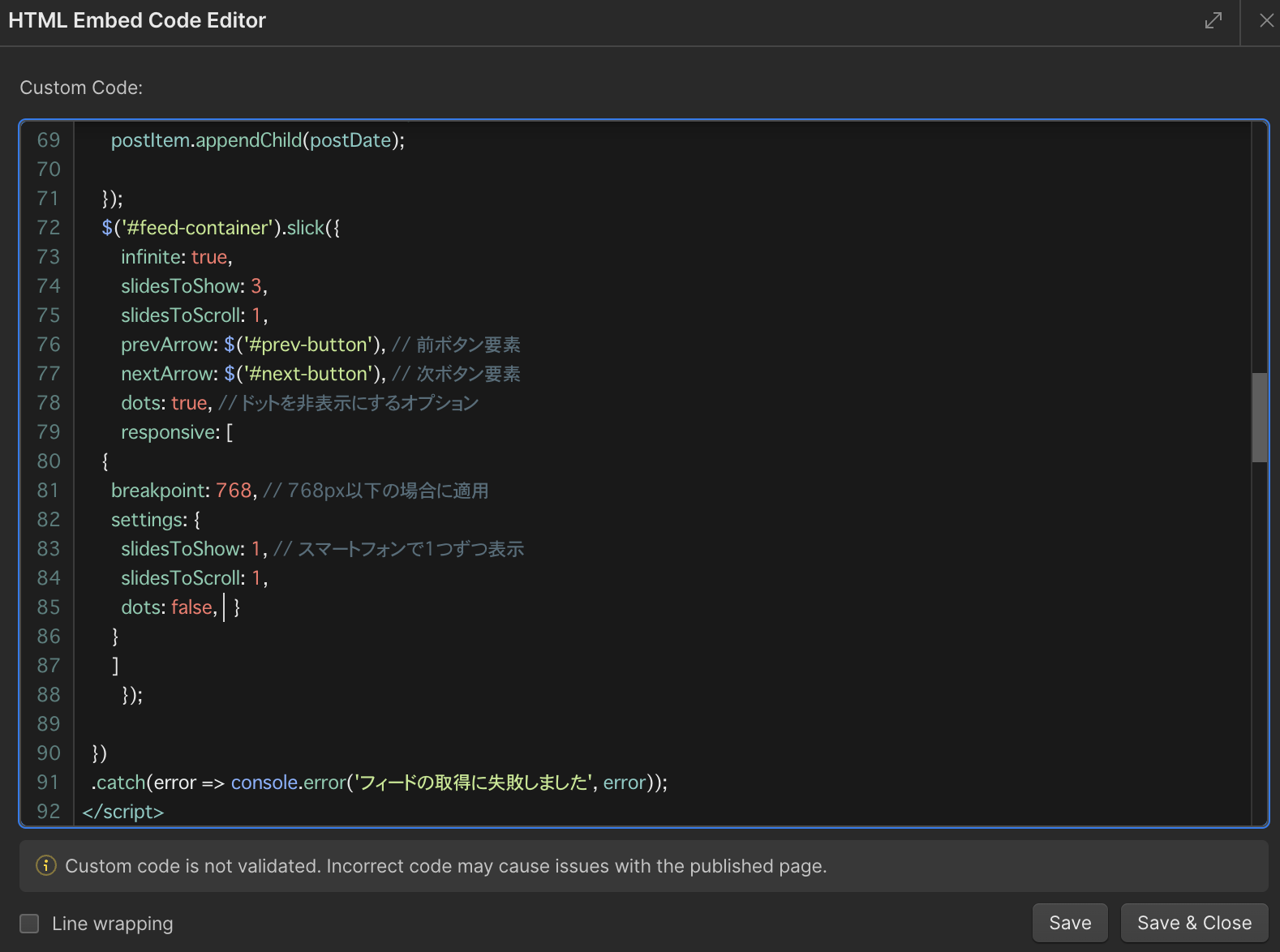Click empty line 89 in the editor
This screenshot has height=952, width=1280.
coord(661,724)
